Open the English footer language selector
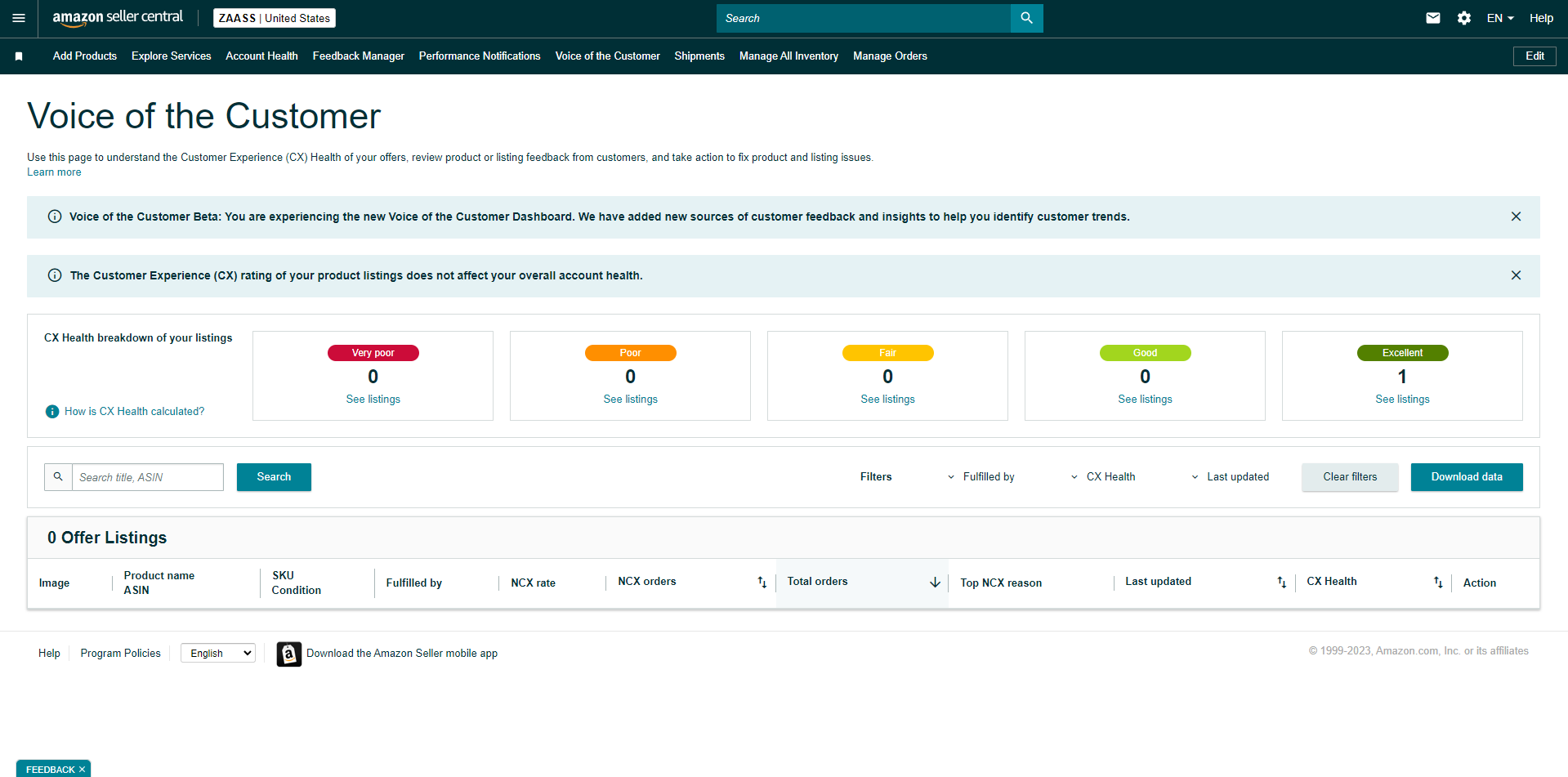 [x=218, y=653]
